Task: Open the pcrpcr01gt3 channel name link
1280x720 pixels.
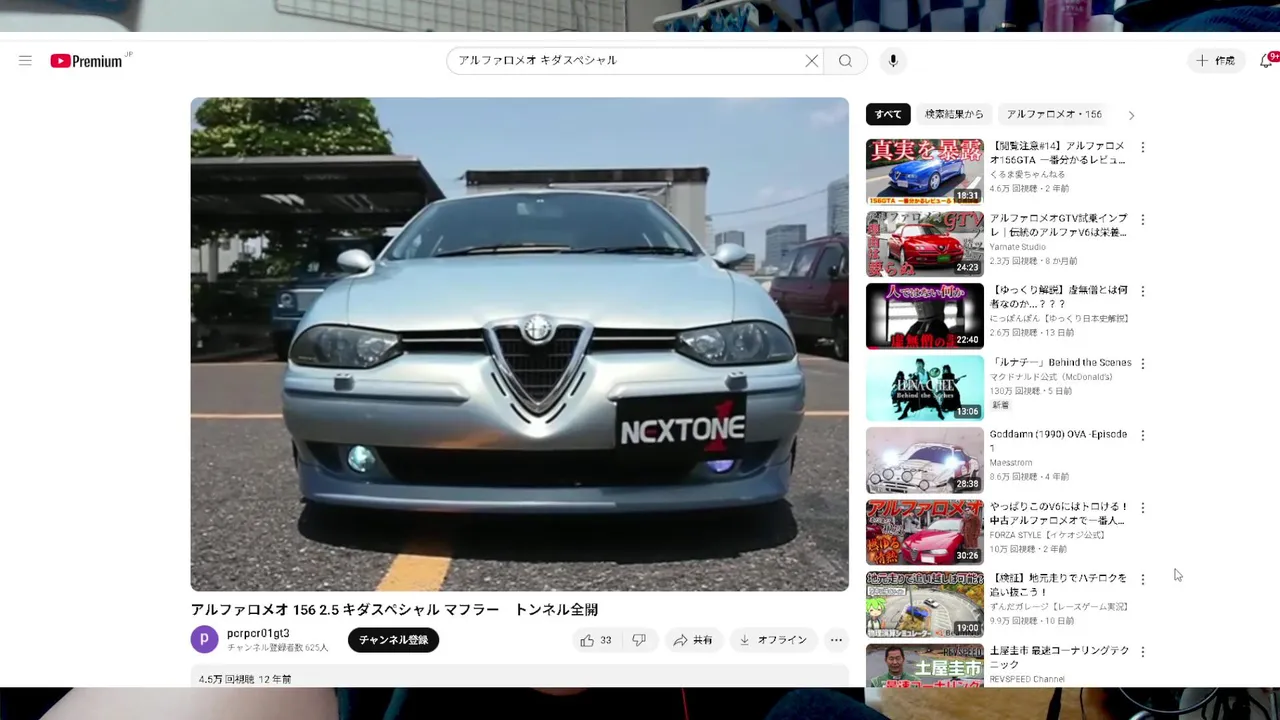Action: [x=258, y=633]
